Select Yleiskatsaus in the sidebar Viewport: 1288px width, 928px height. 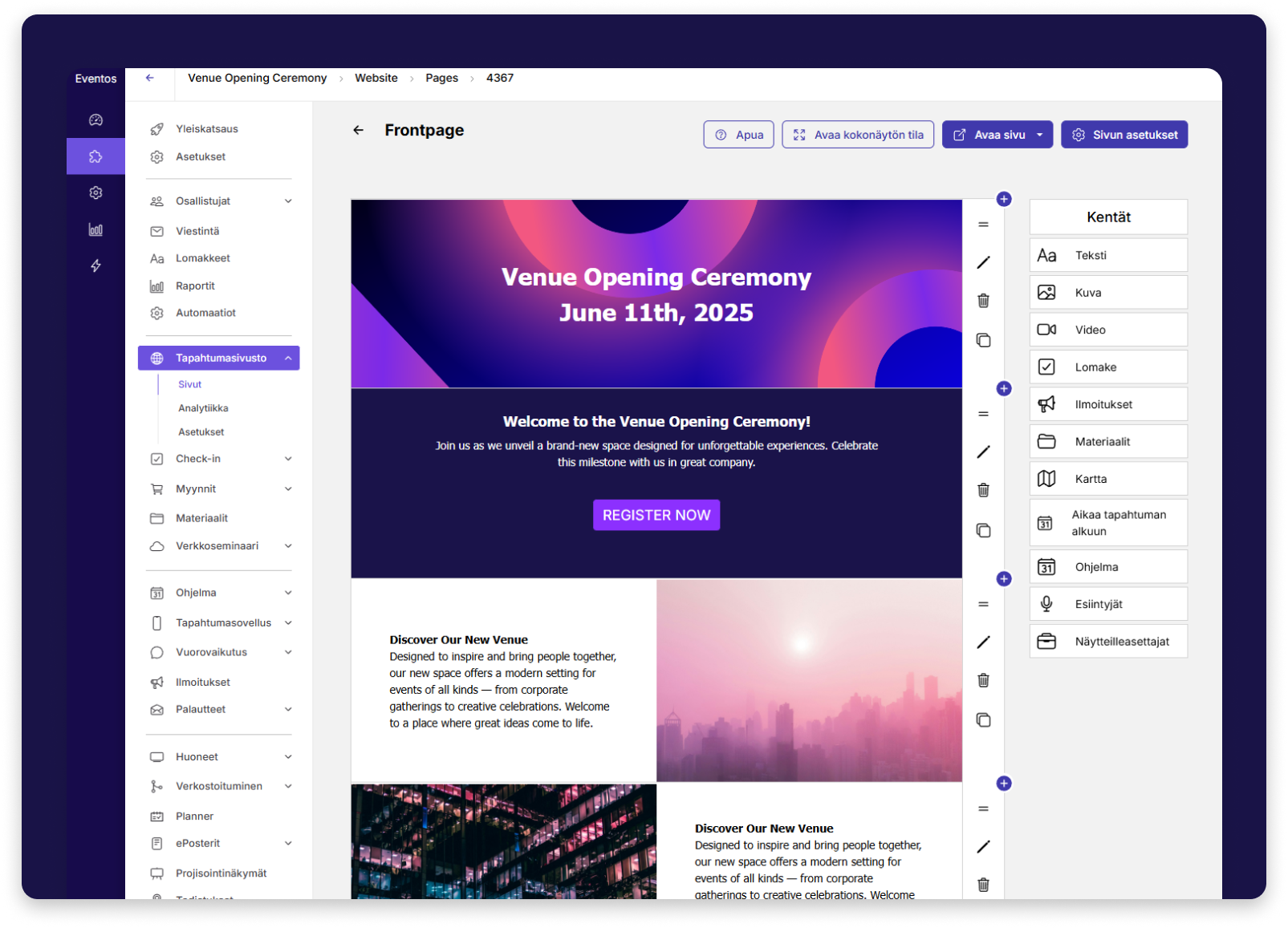(206, 129)
